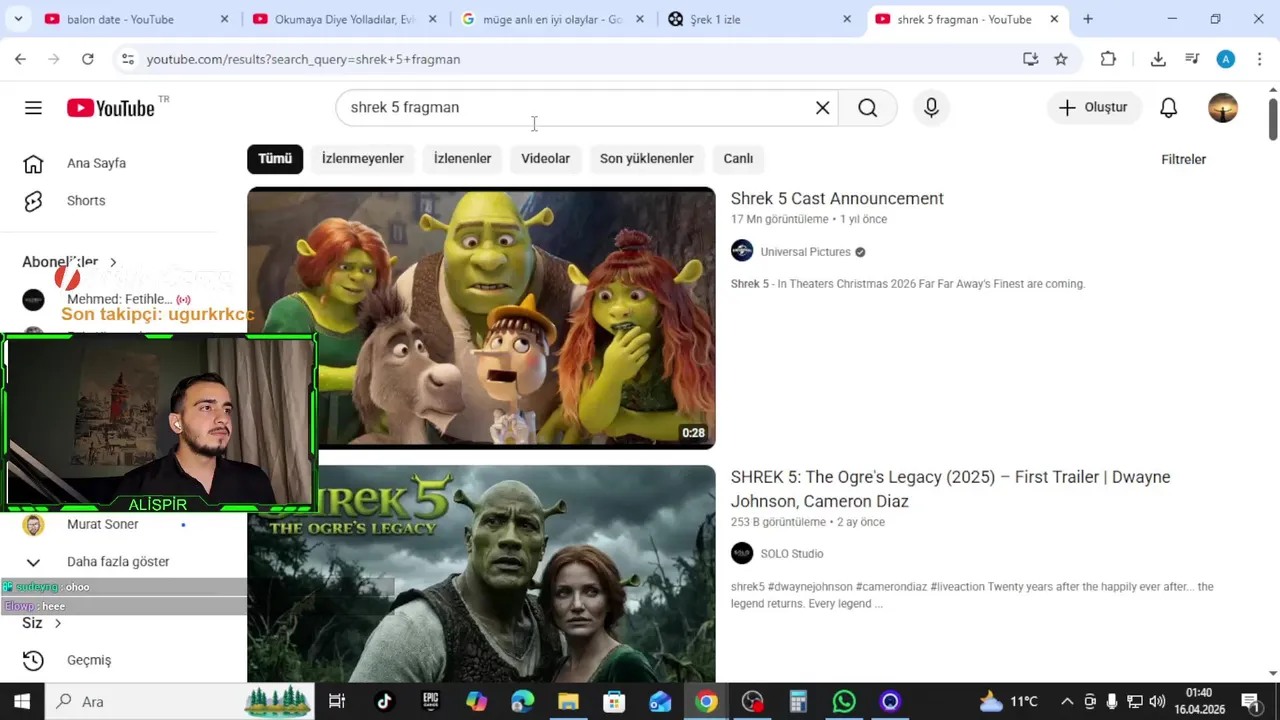
Task: Open File Explorer from the taskbar
Action: tap(568, 701)
